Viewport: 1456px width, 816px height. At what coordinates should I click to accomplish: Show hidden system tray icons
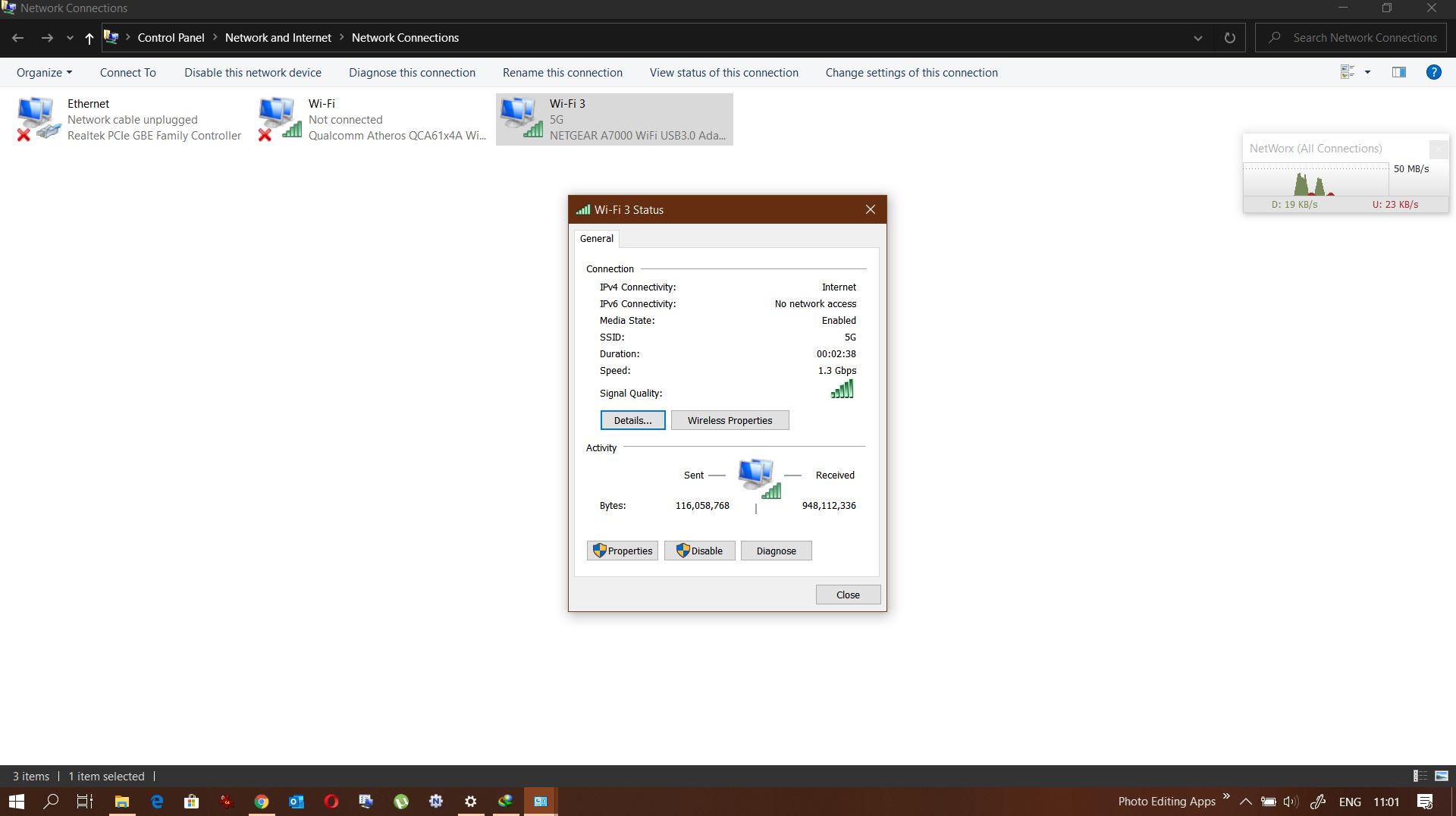pos(1245,802)
